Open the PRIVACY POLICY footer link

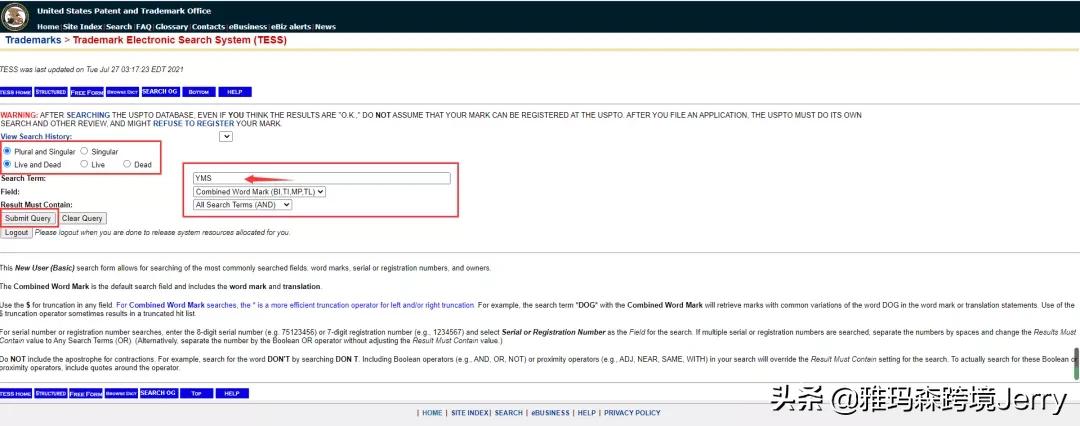click(x=632, y=413)
